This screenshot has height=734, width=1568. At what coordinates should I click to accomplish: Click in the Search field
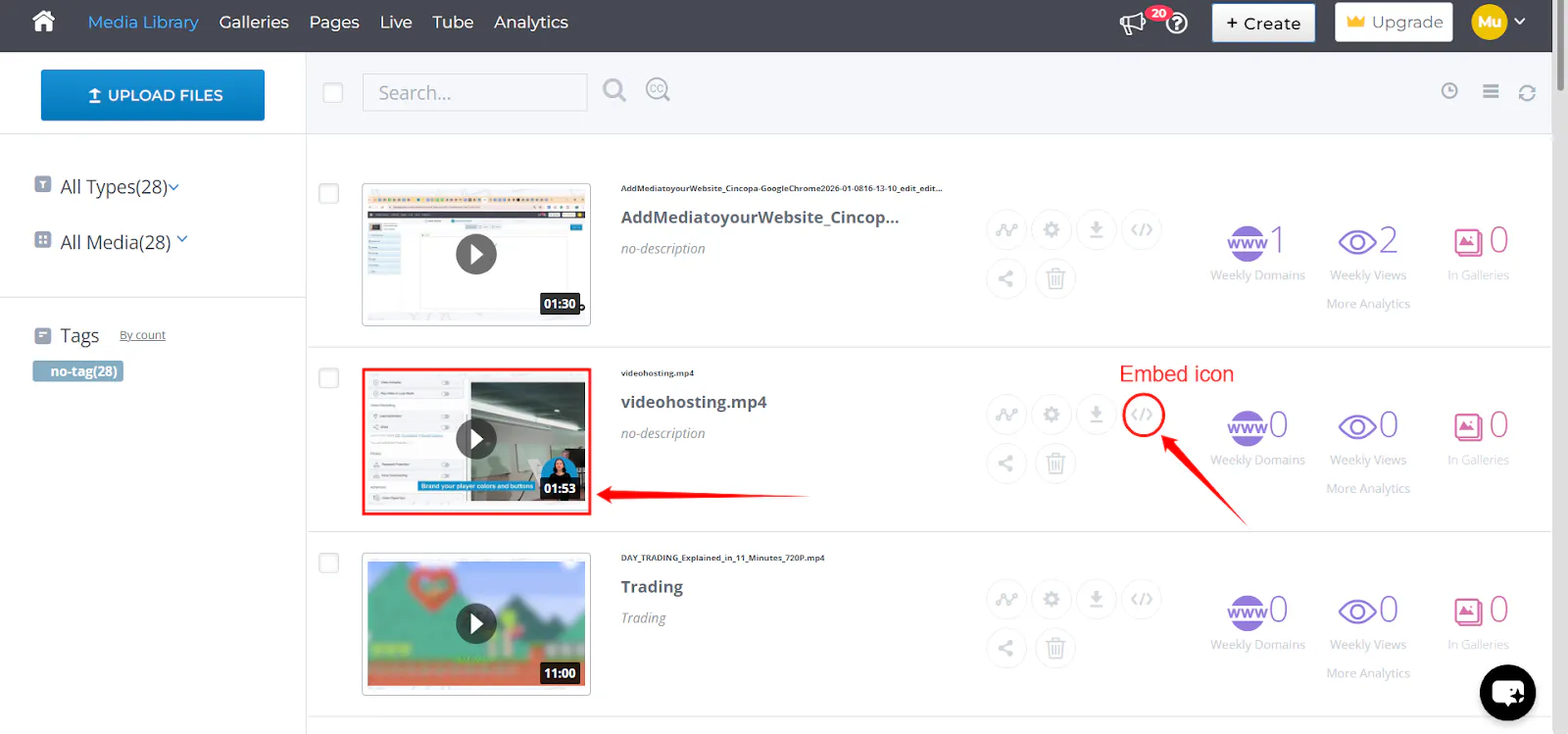click(475, 92)
